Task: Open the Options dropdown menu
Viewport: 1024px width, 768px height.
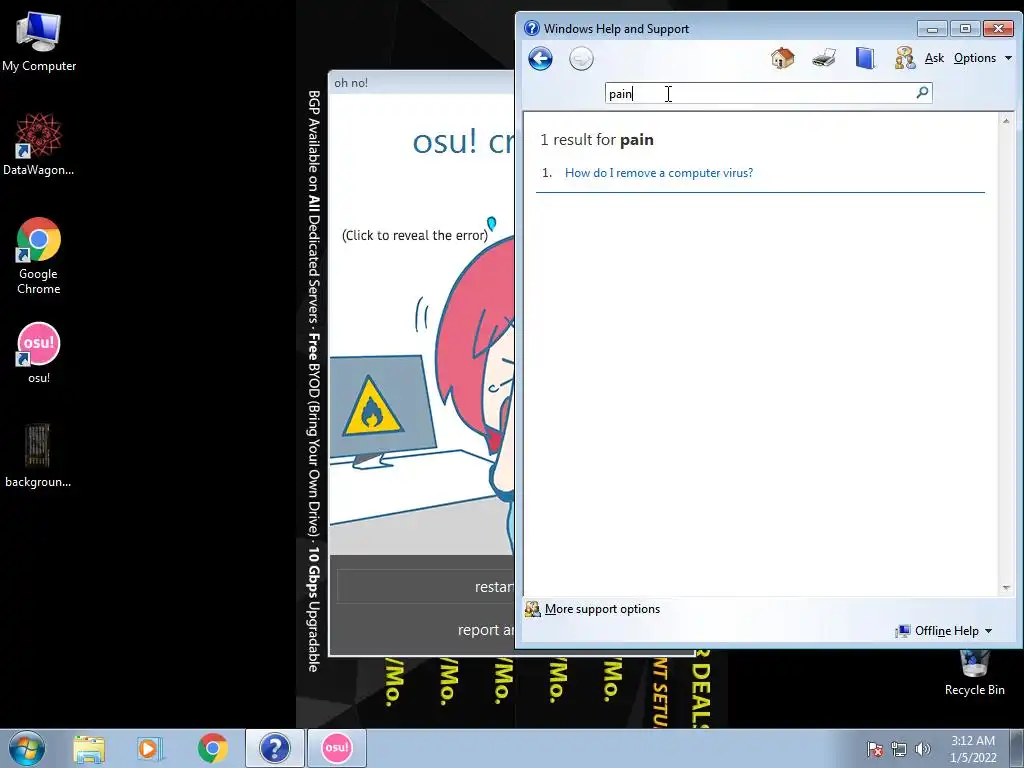Action: [x=982, y=58]
